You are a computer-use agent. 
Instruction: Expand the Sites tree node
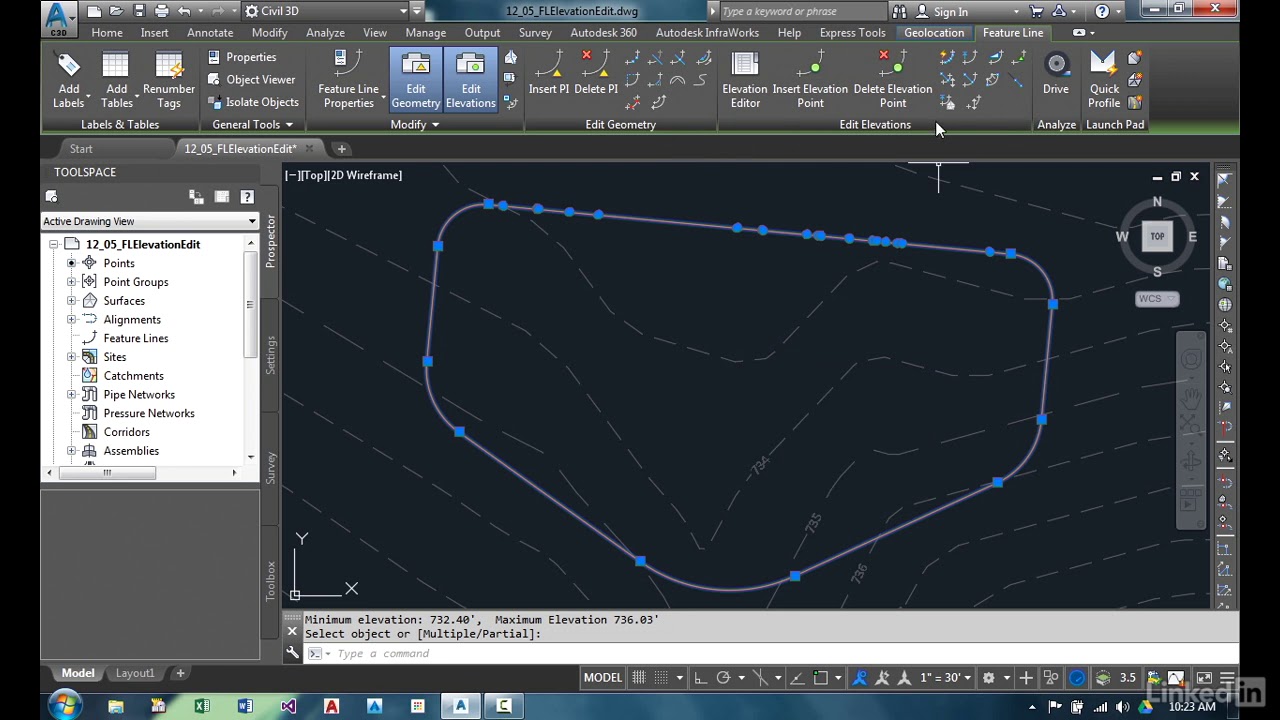click(71, 357)
